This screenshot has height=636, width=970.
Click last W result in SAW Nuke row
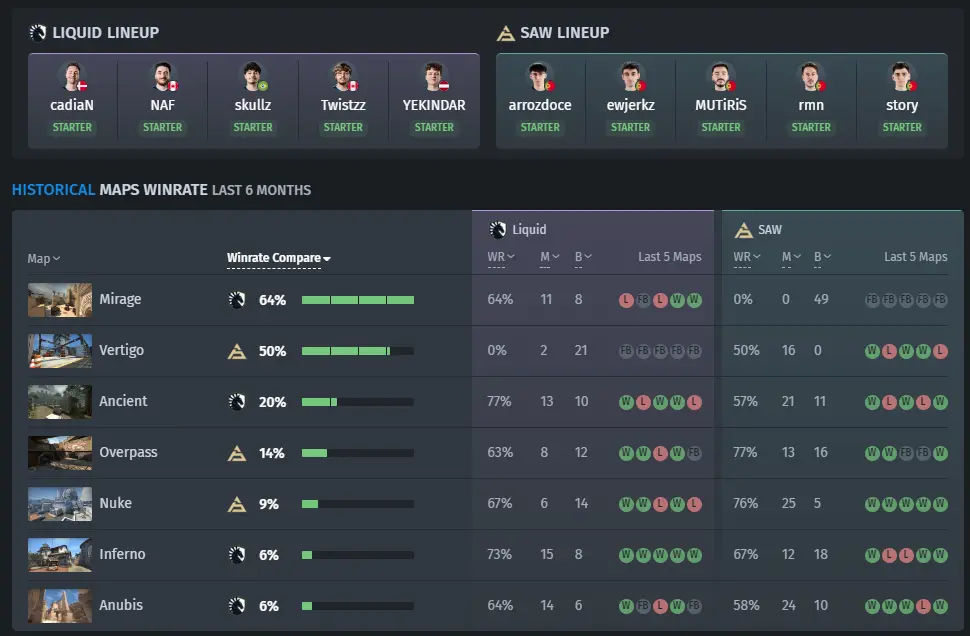[940, 504]
